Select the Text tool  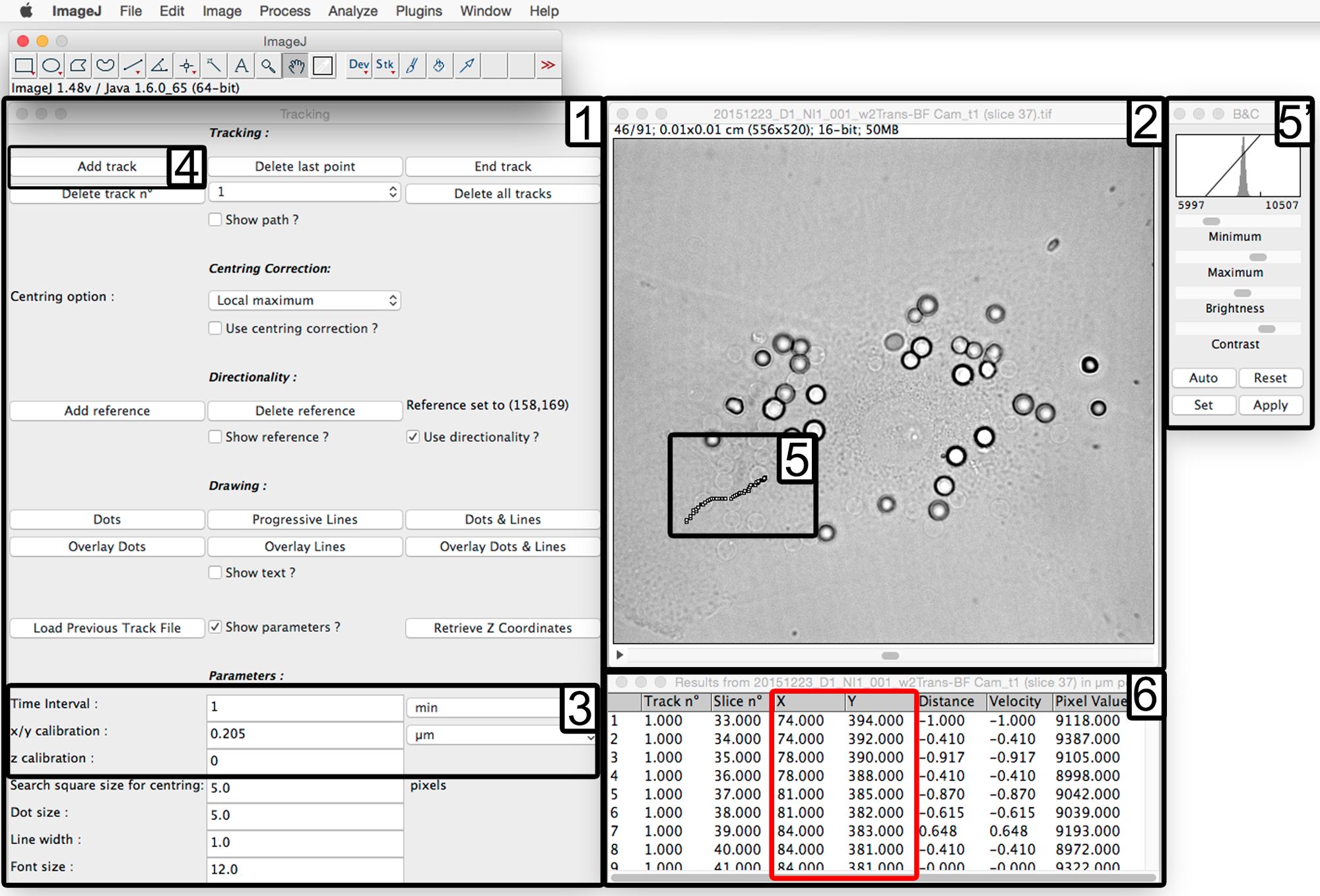pos(241,65)
